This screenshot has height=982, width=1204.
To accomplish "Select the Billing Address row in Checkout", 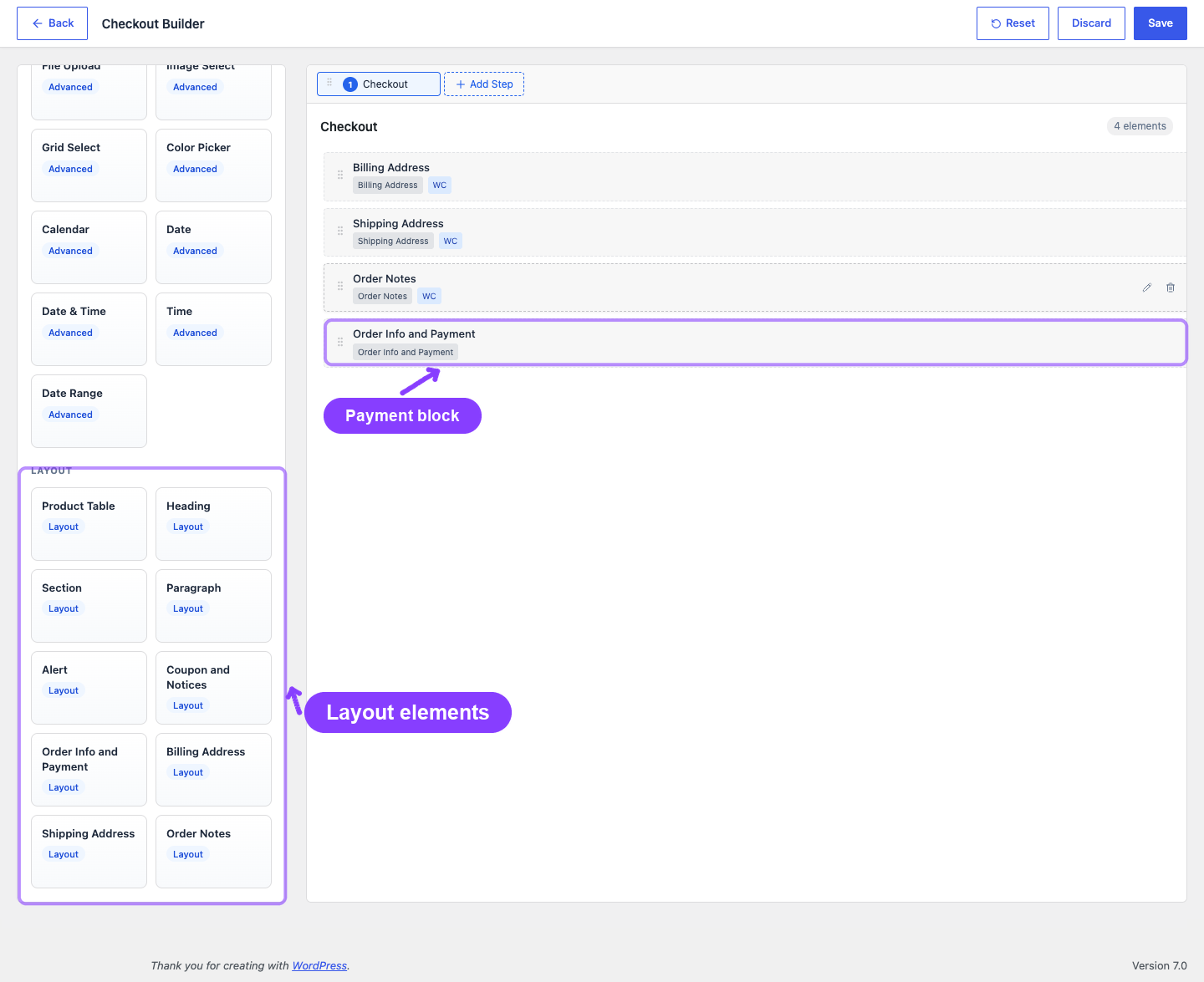I will 755,176.
